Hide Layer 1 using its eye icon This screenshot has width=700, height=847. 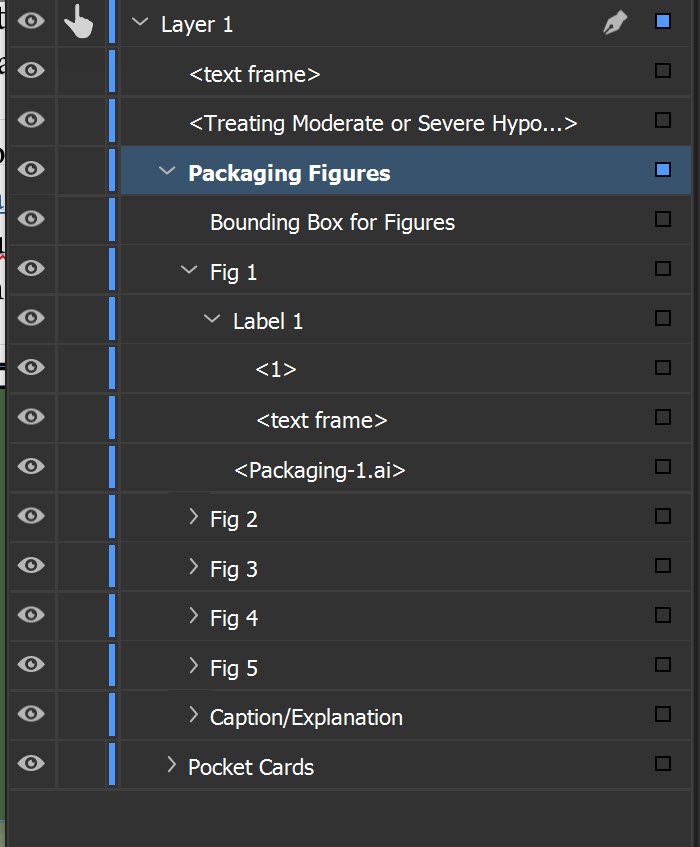31,21
